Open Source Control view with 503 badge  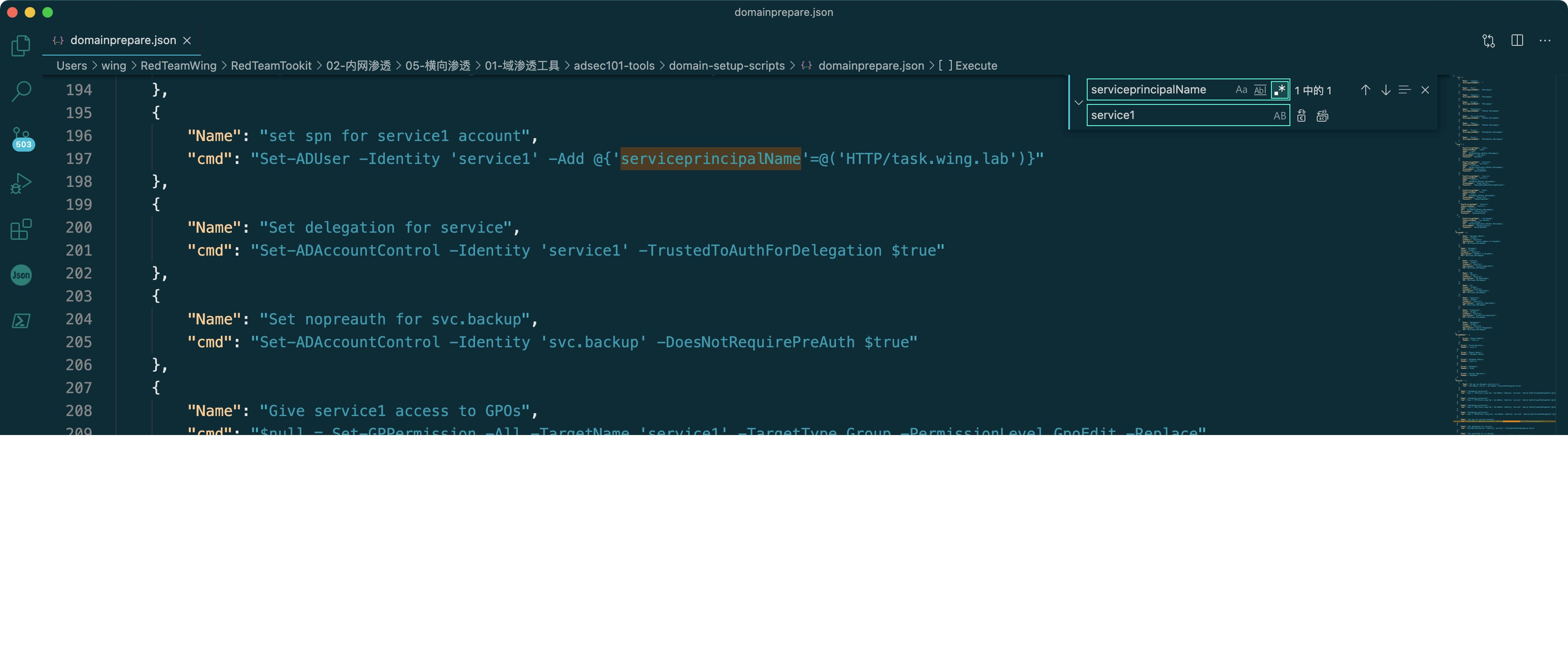point(22,138)
